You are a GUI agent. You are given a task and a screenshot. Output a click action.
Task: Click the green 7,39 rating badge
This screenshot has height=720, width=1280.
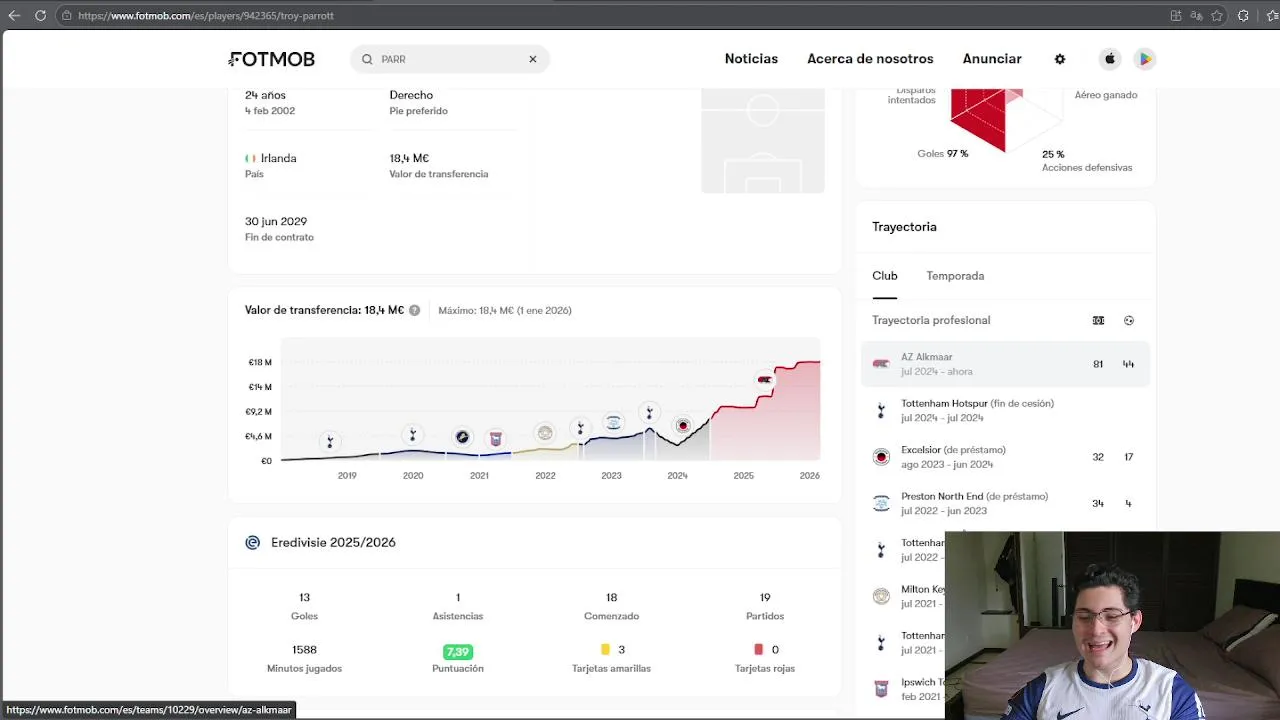458,651
